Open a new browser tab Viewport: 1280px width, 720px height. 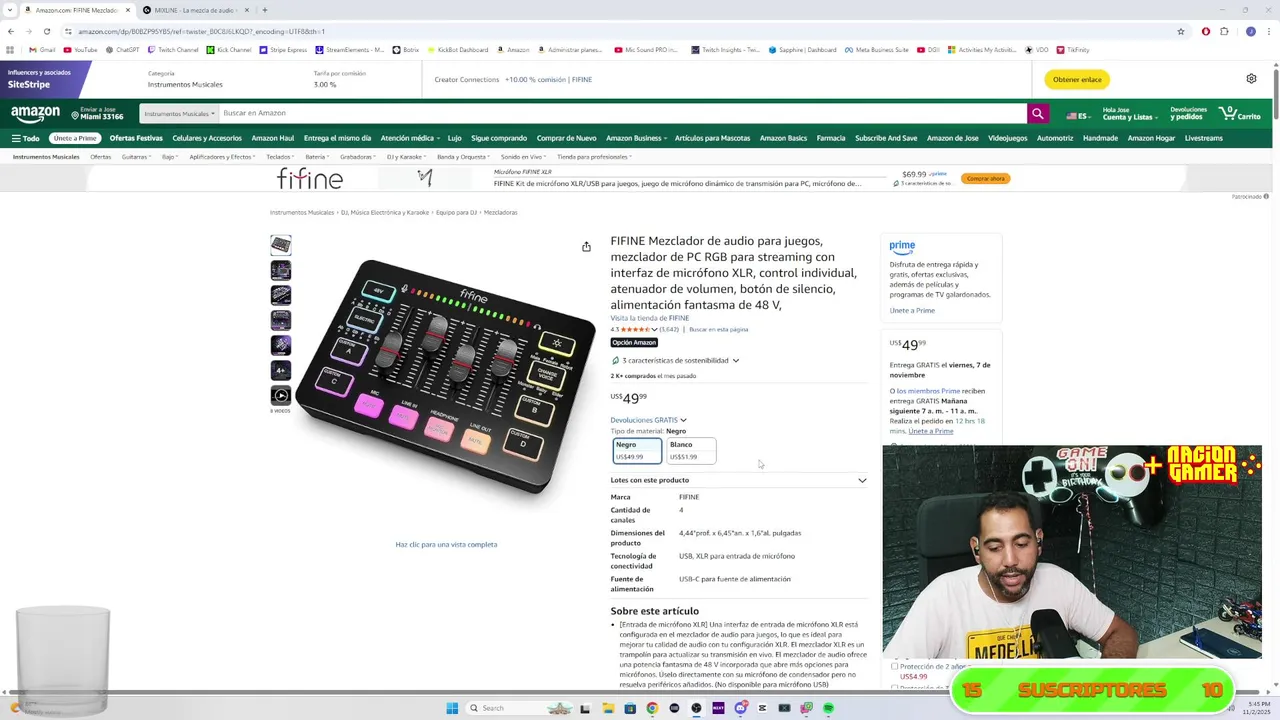tap(264, 10)
